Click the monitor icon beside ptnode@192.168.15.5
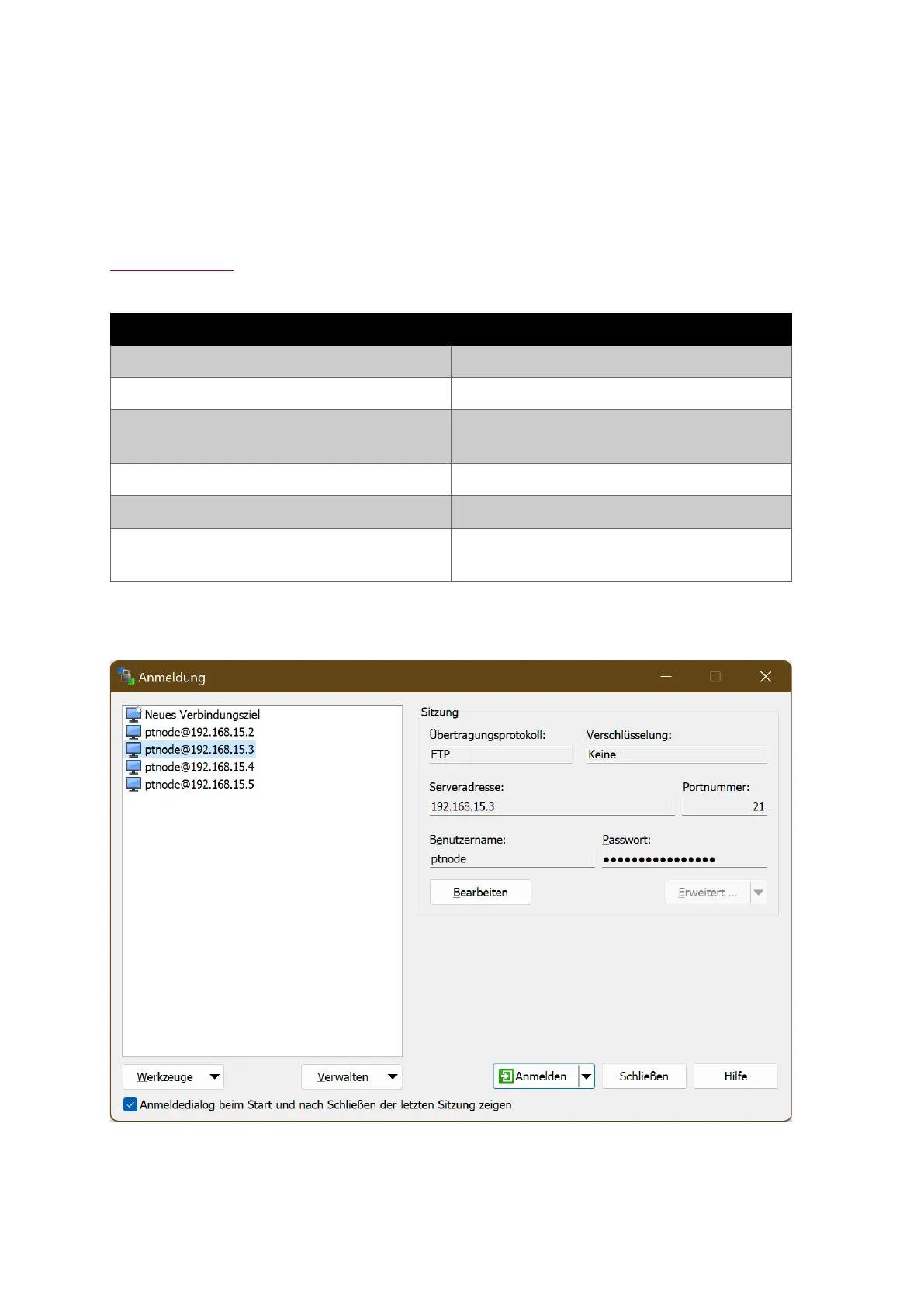924x1307 pixels. (x=133, y=785)
